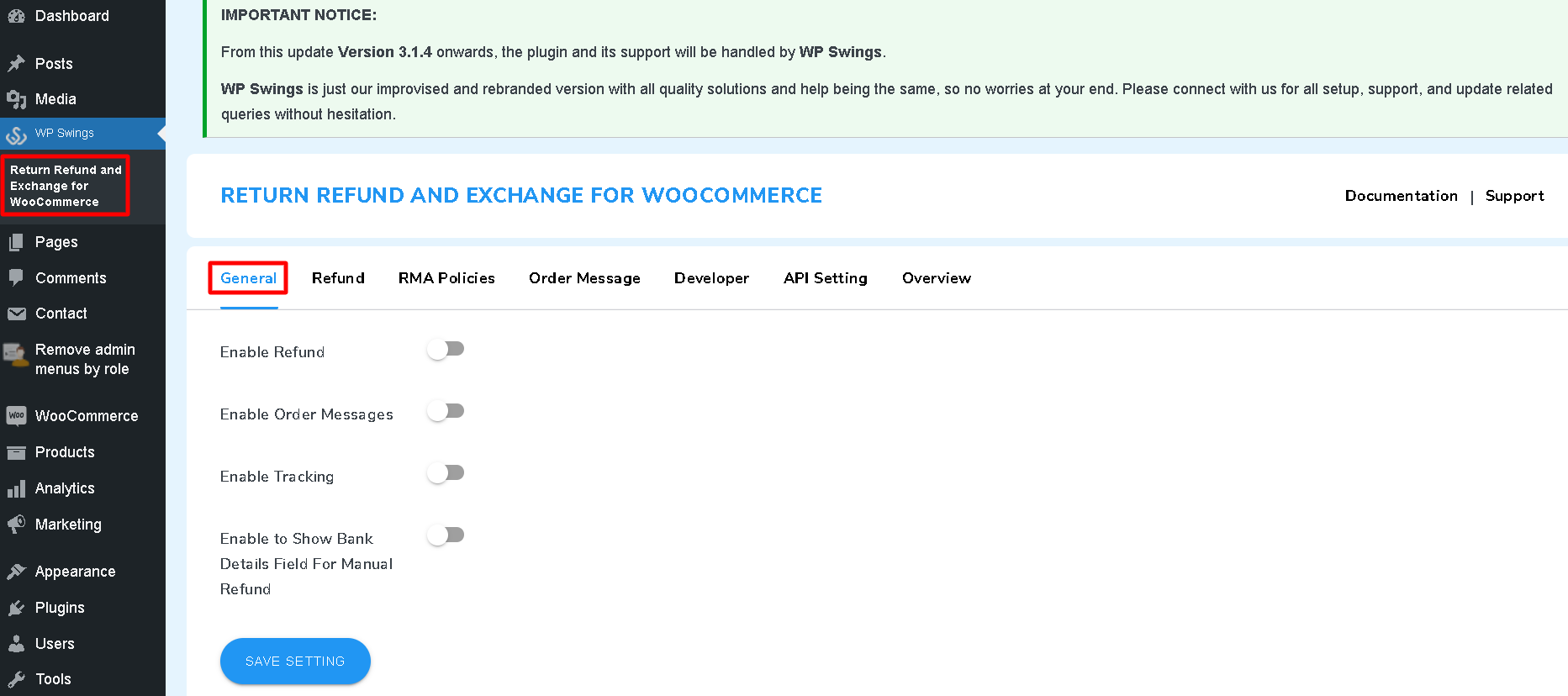The height and width of the screenshot is (696, 1568).
Task: Open the Order Message tab
Action: click(584, 278)
